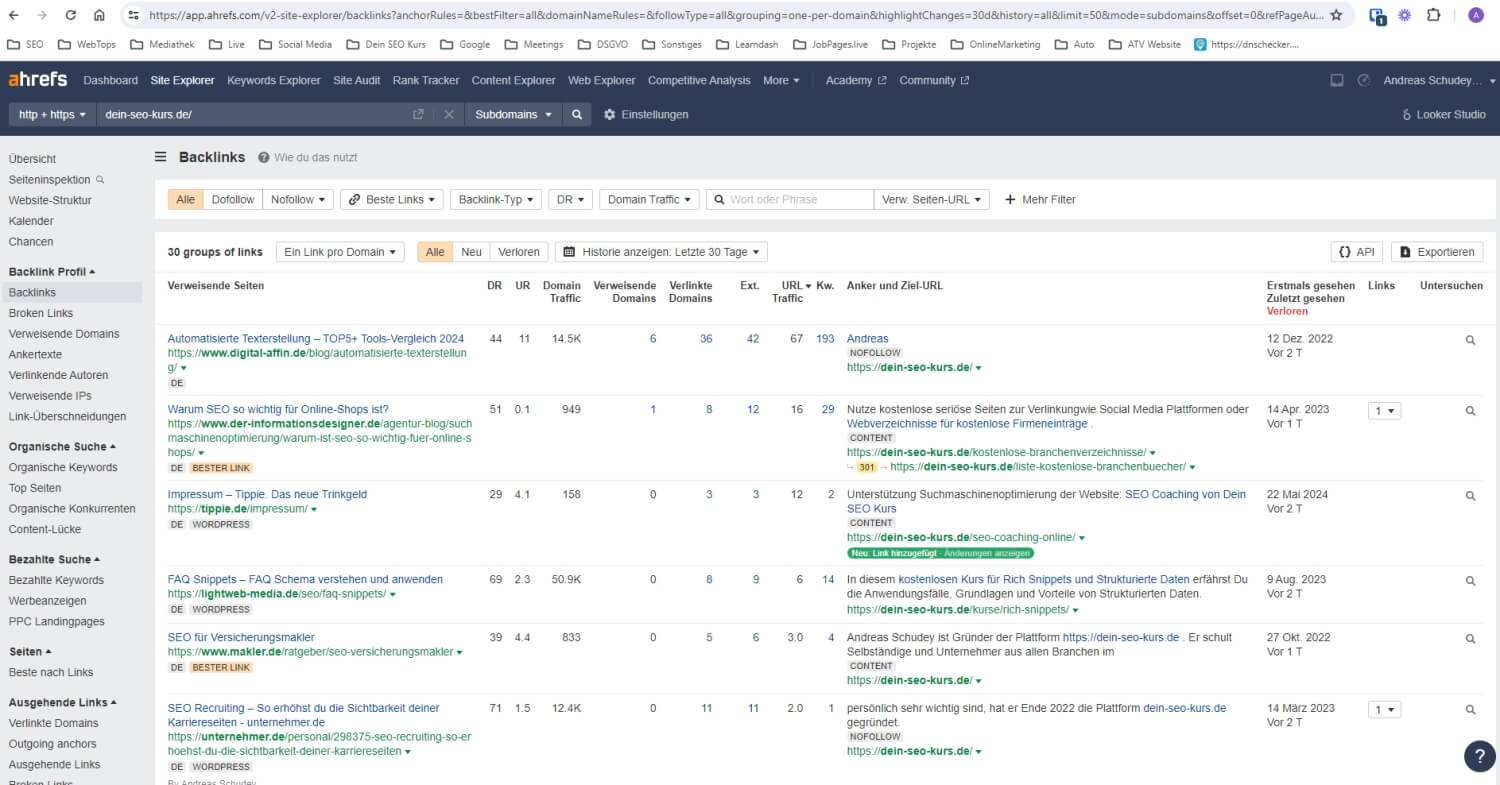The height and width of the screenshot is (785, 1500).
Task: Show only Neu links
Action: click(471, 252)
